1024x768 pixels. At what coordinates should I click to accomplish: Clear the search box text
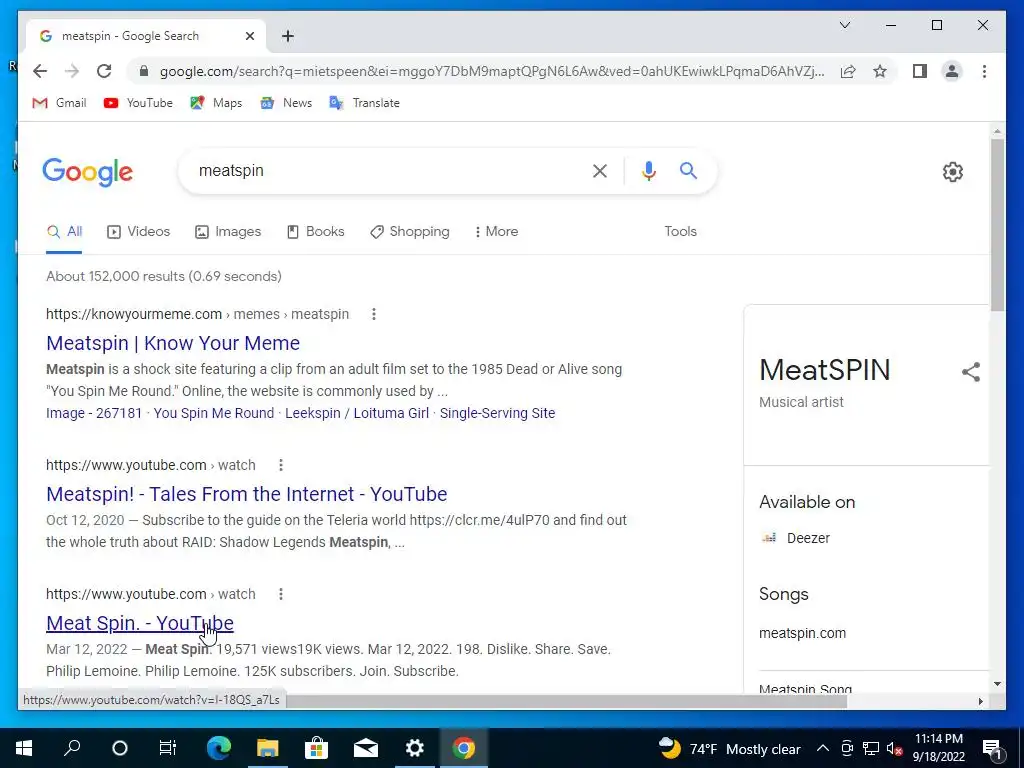600,171
